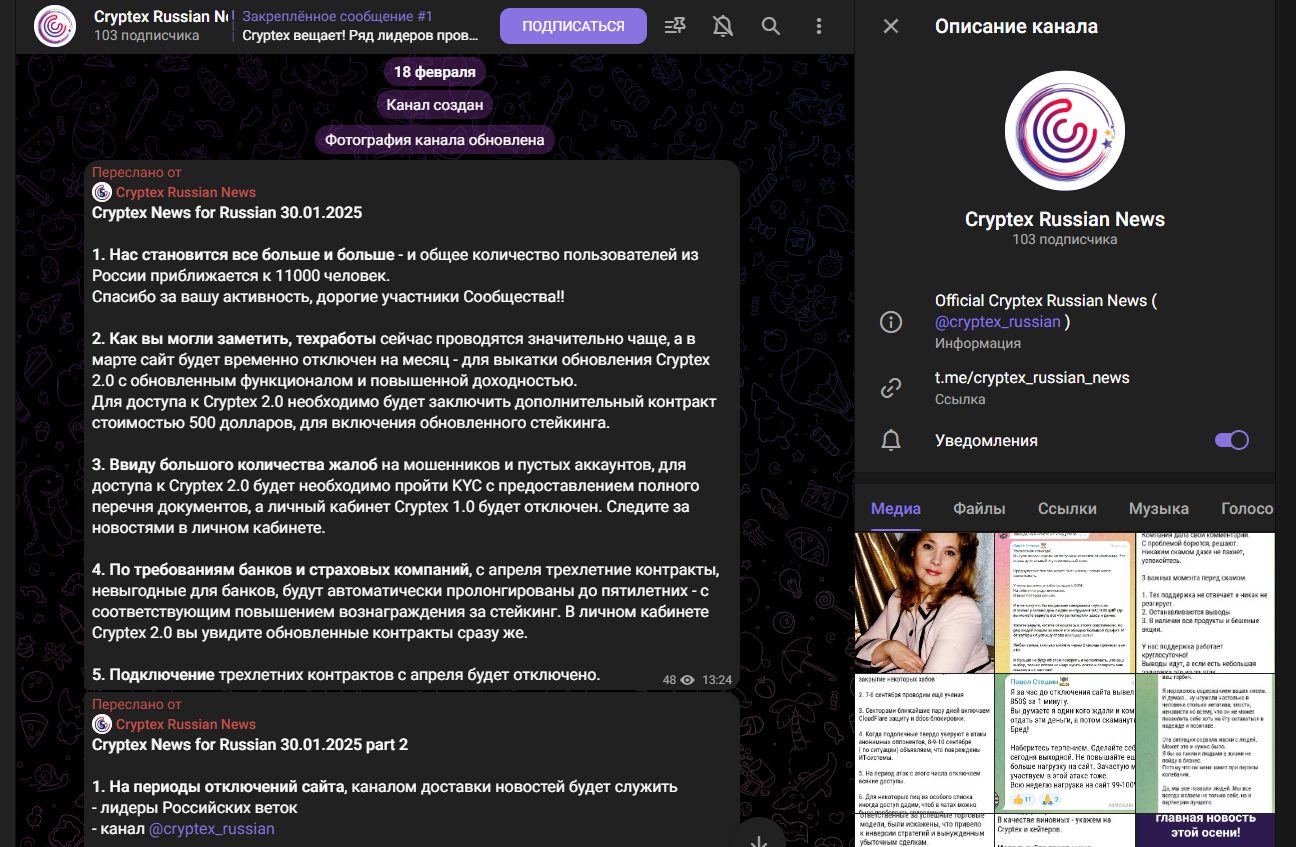The image size is (1296, 847).
Task: Click the @cryptex_russian mention in the part 2 message
Action: tap(212, 829)
